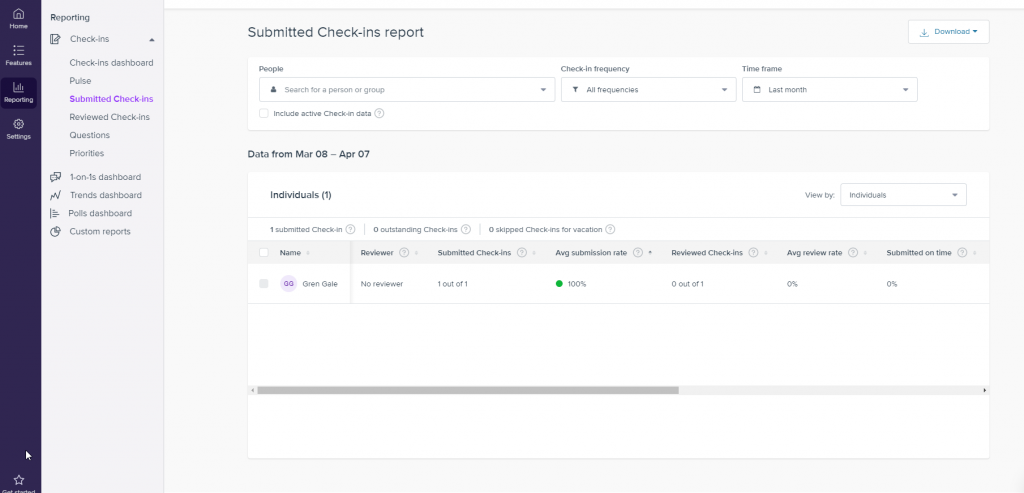This screenshot has height=493, width=1024.
Task: Click the 'No reviewer' cell
Action: point(381,284)
